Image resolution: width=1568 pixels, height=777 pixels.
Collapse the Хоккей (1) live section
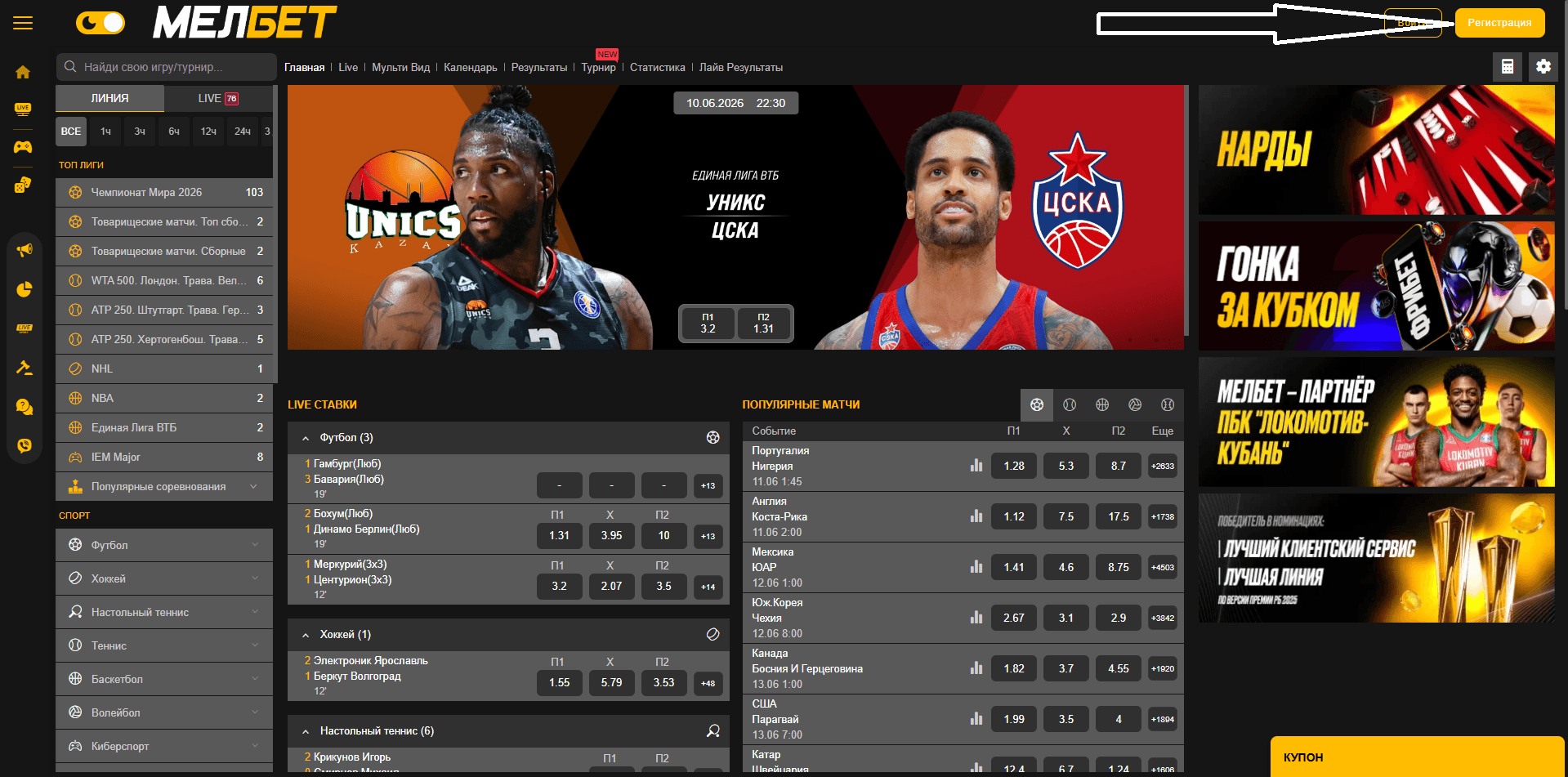306,635
